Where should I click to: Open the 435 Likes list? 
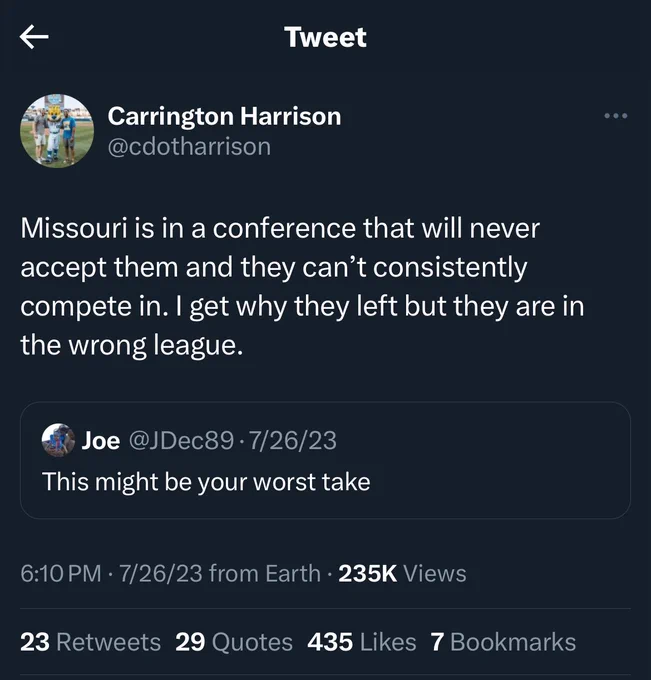362,642
